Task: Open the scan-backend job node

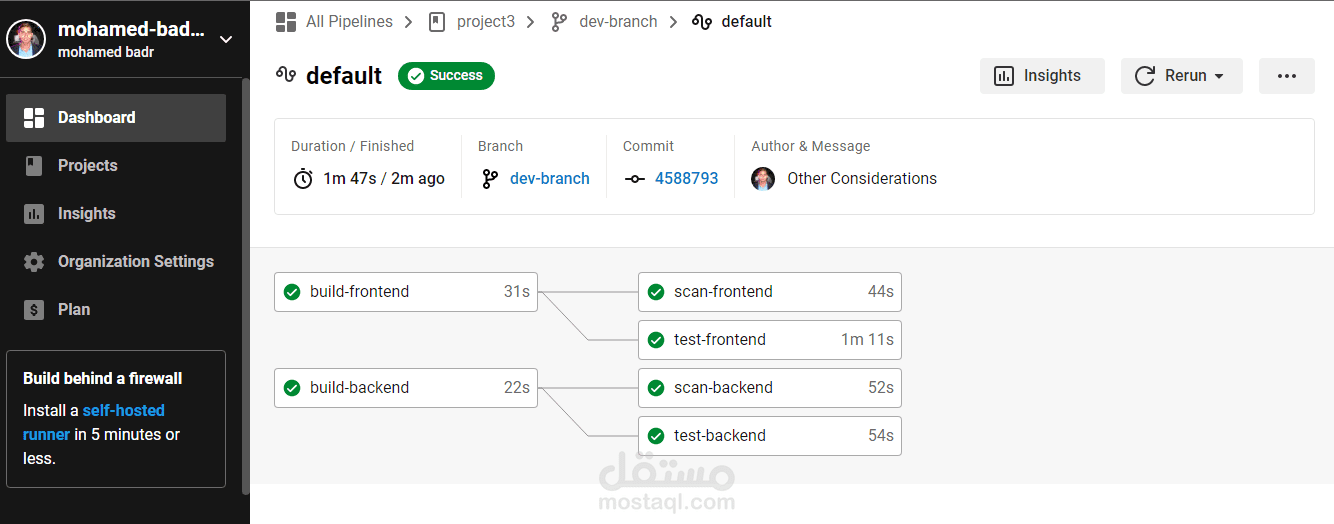Action: [769, 388]
